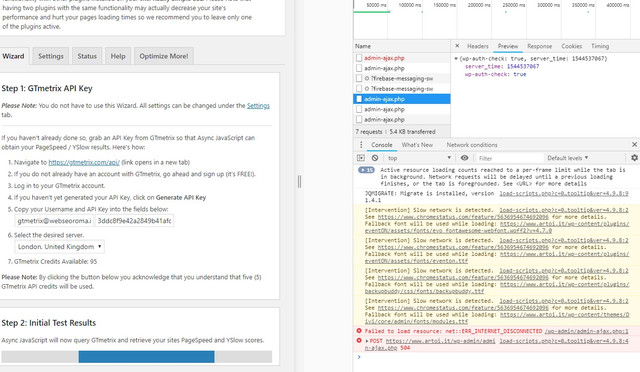Click the GTmetrix username email field

(54, 221)
